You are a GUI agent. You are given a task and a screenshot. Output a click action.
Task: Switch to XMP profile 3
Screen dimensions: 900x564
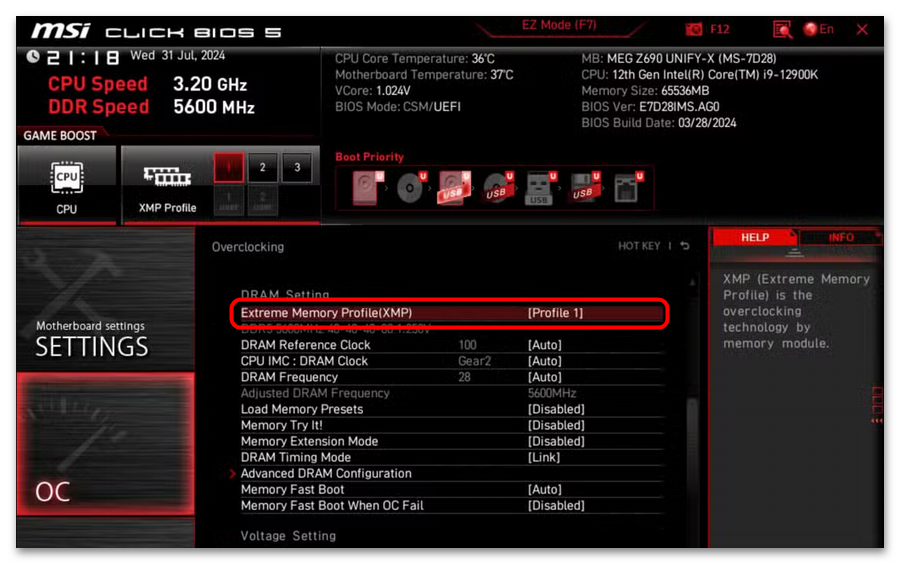296,167
